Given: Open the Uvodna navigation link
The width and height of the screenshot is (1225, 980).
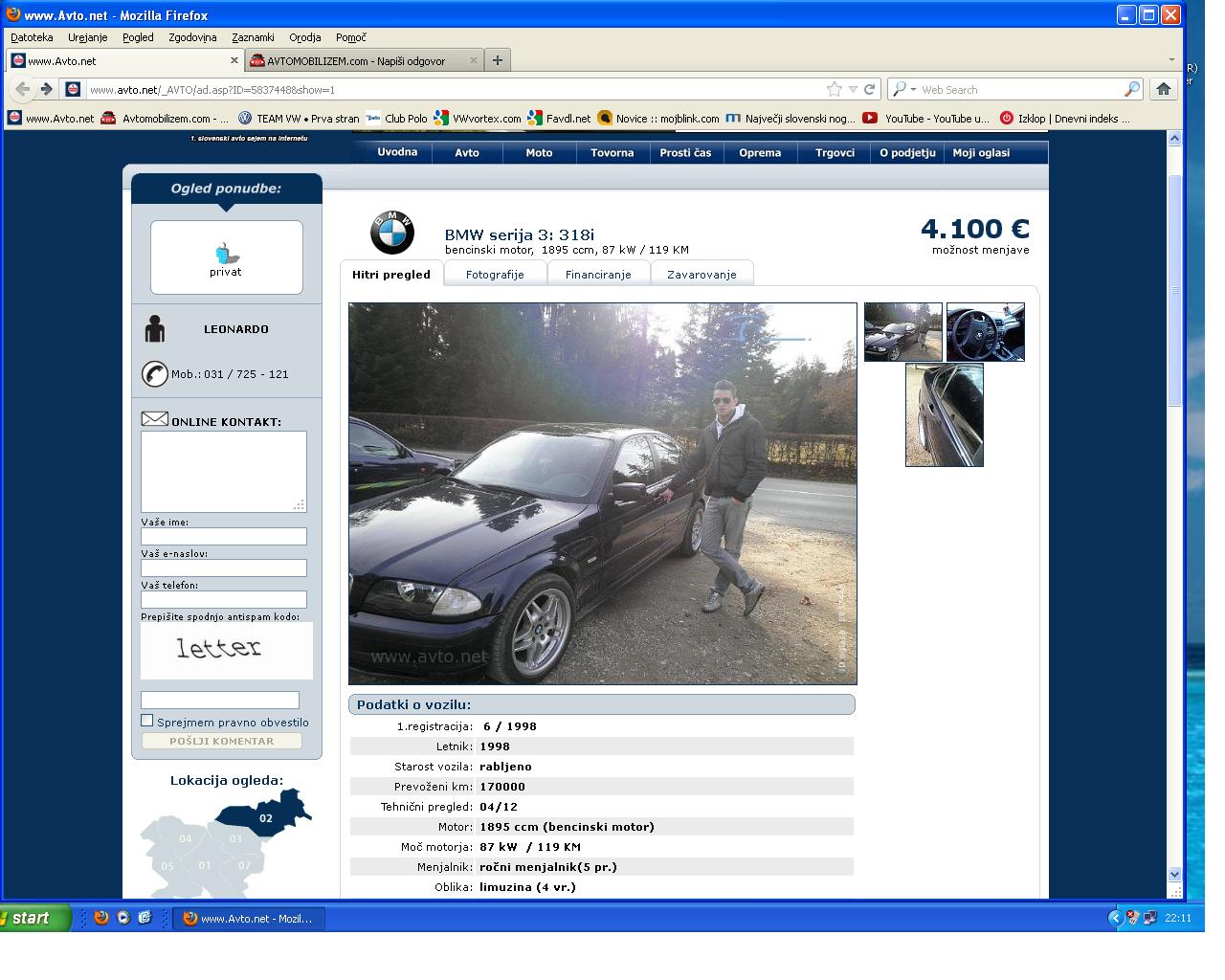Looking at the screenshot, I should tap(397, 152).
